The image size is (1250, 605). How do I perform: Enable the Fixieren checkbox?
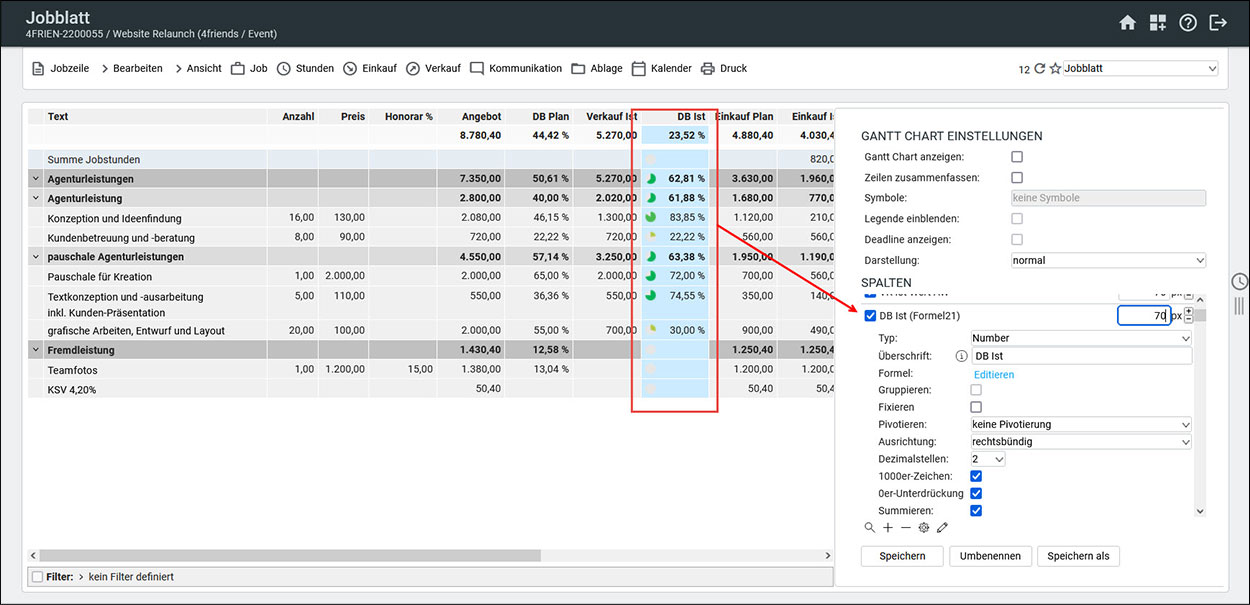[x=976, y=407]
